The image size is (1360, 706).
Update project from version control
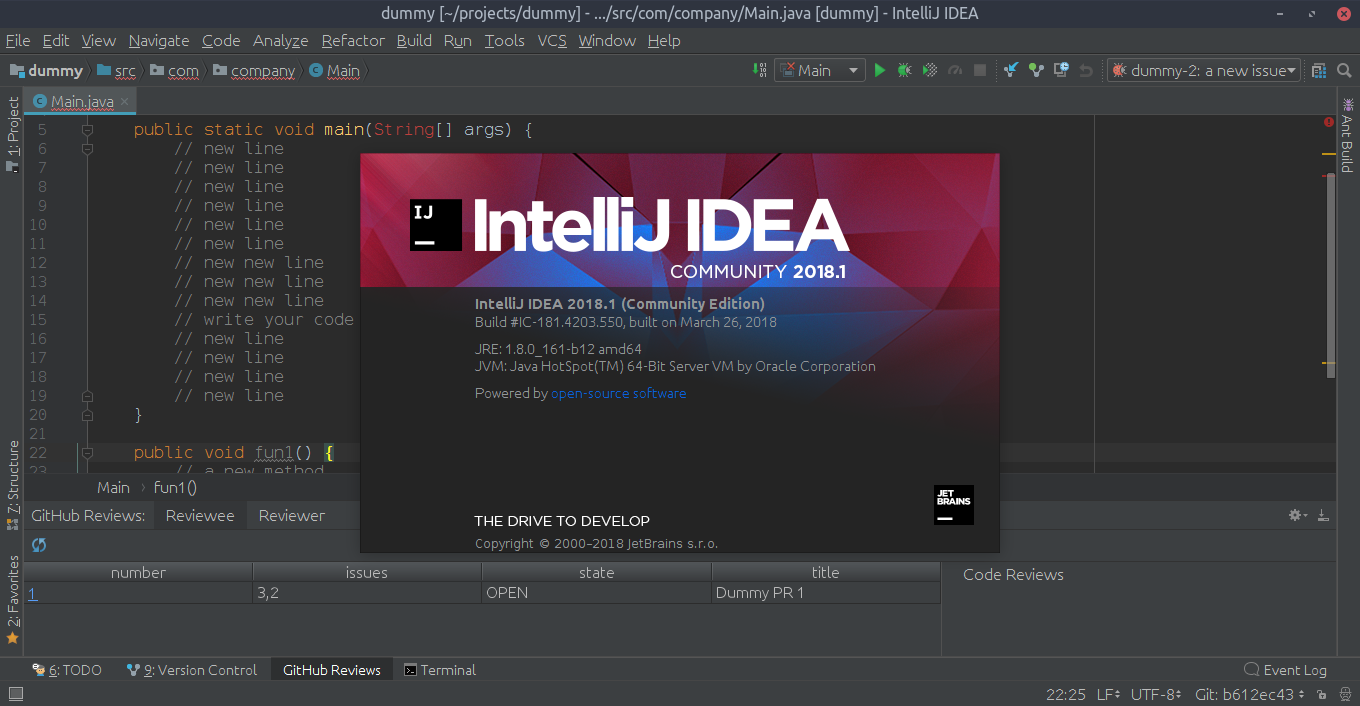[1011, 70]
